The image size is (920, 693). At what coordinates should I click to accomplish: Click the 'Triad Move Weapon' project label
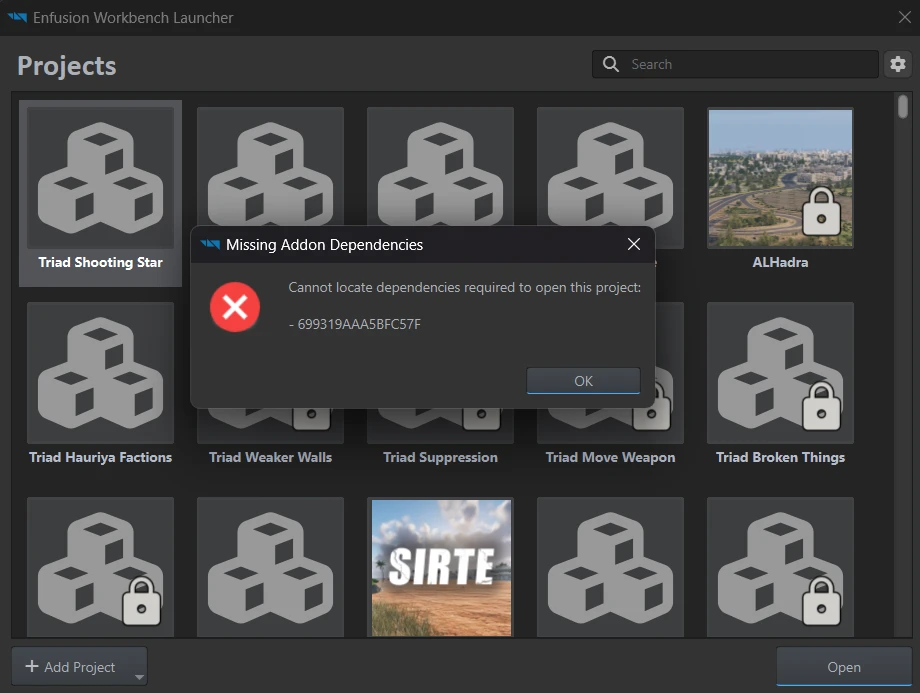610,457
